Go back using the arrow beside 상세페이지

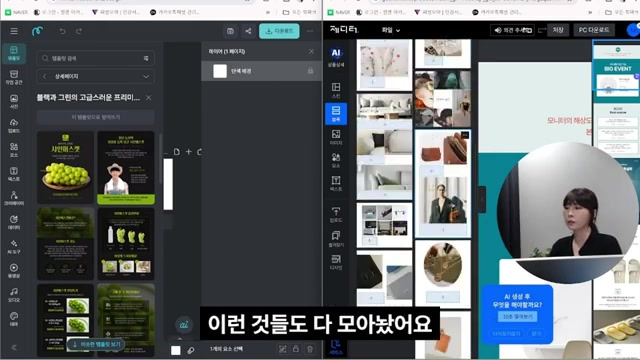[44, 76]
